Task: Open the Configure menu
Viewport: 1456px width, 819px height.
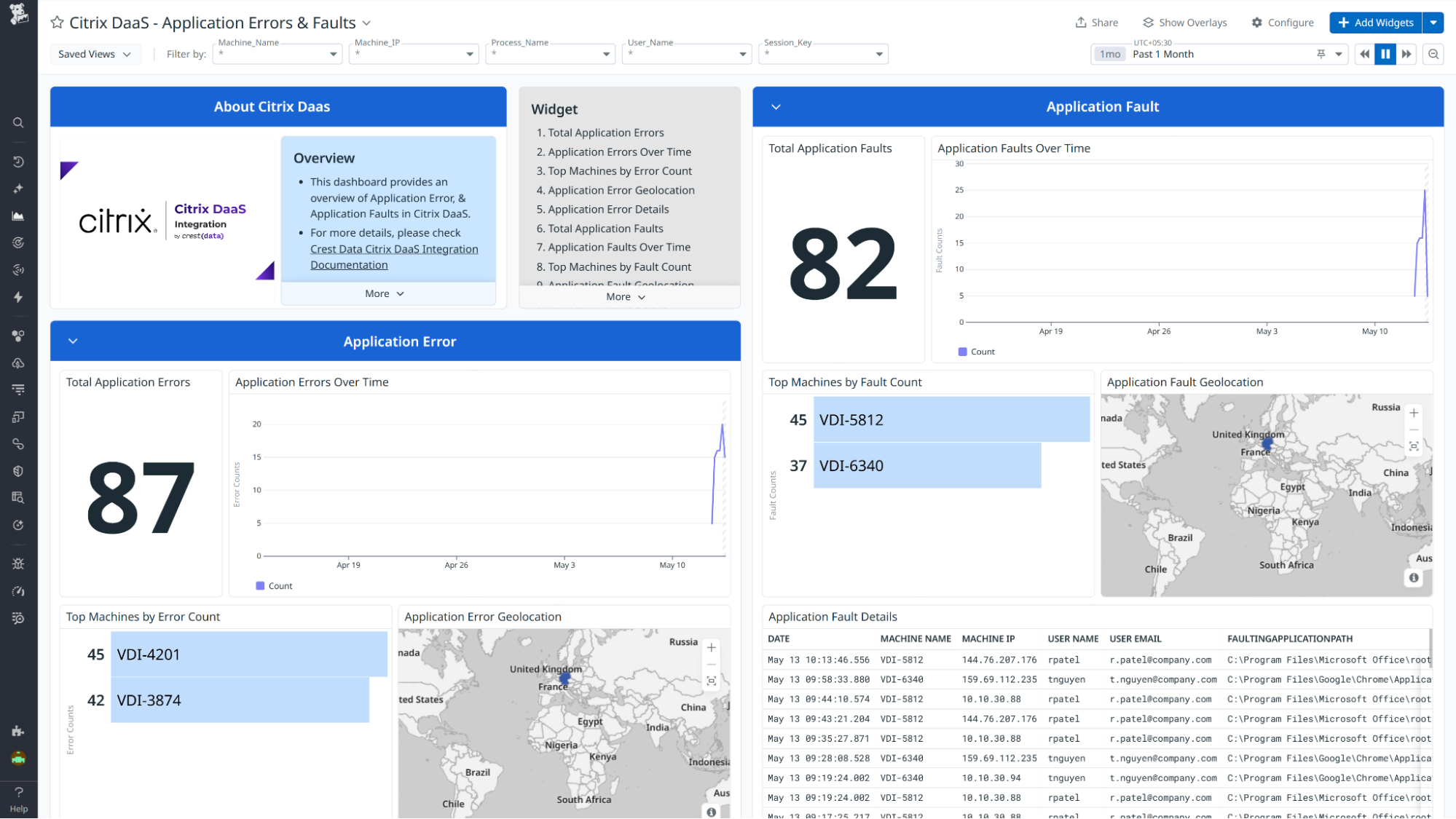Action: 1283,23
